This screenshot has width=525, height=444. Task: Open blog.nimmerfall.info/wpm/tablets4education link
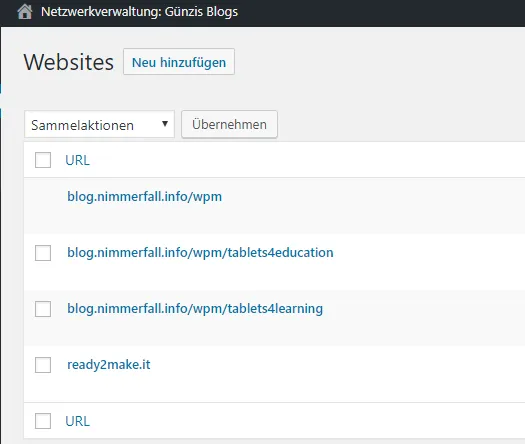[x=200, y=252]
